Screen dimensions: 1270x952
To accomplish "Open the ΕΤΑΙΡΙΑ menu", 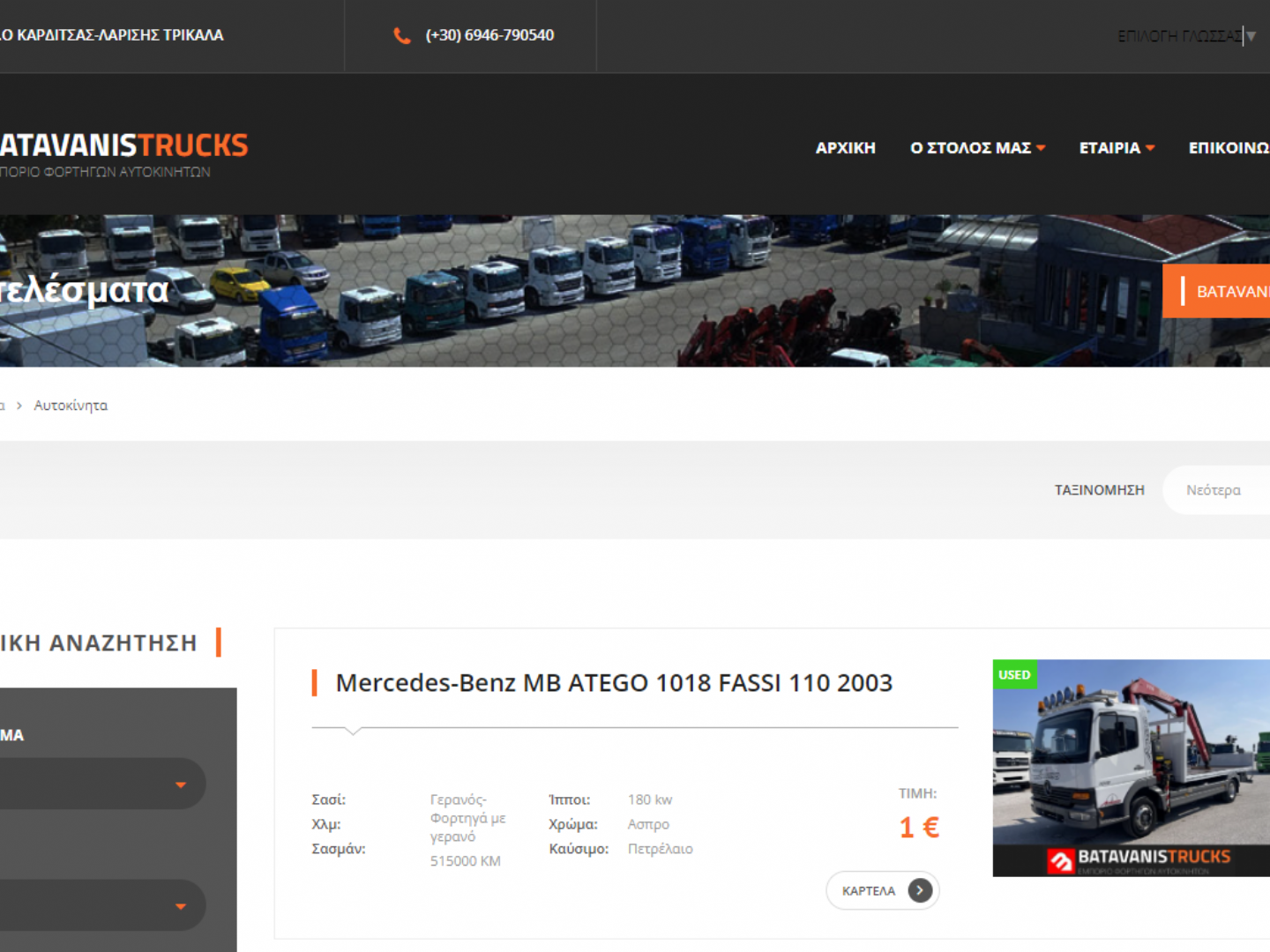I will click(x=1109, y=148).
